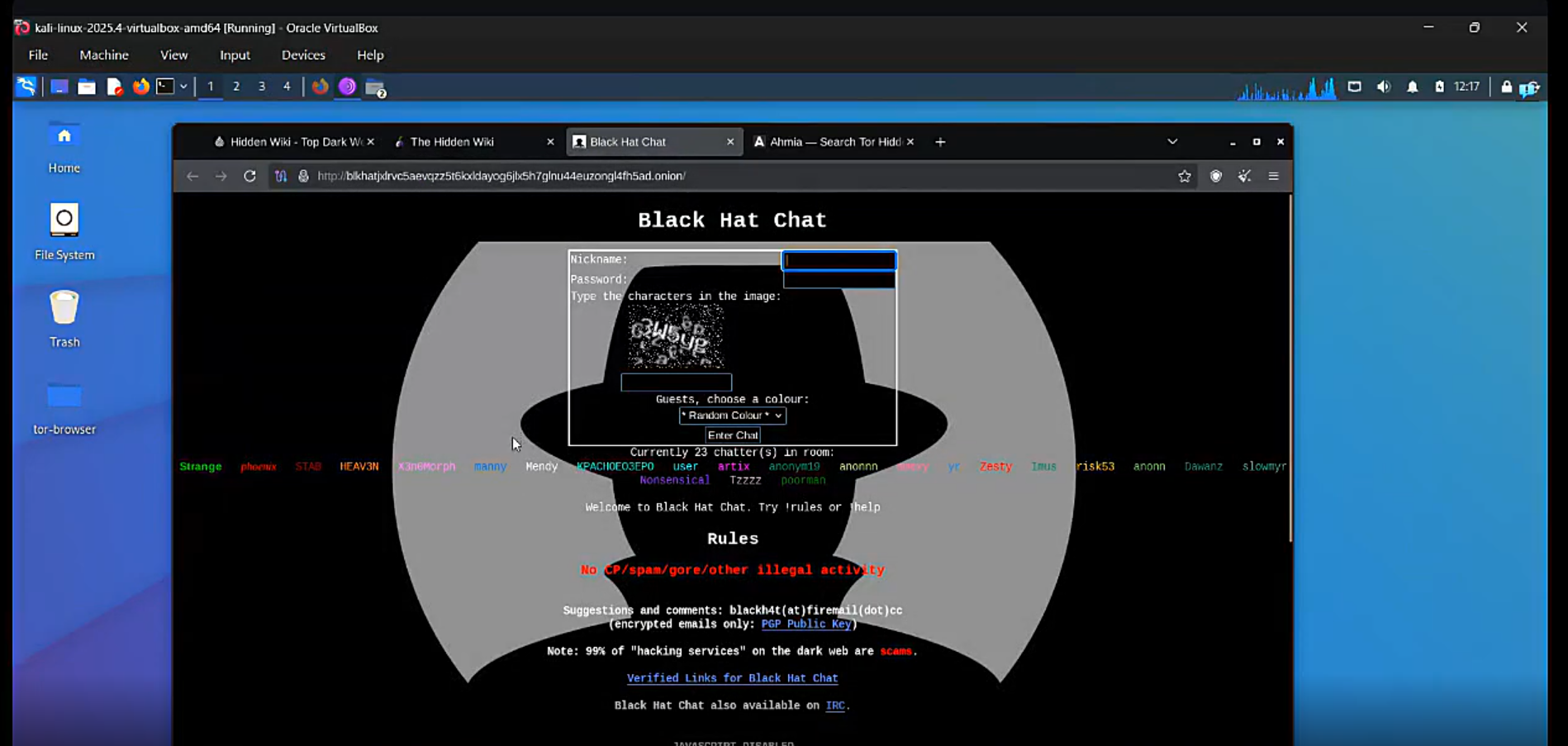Open the VirtualBox Input menu

click(235, 55)
